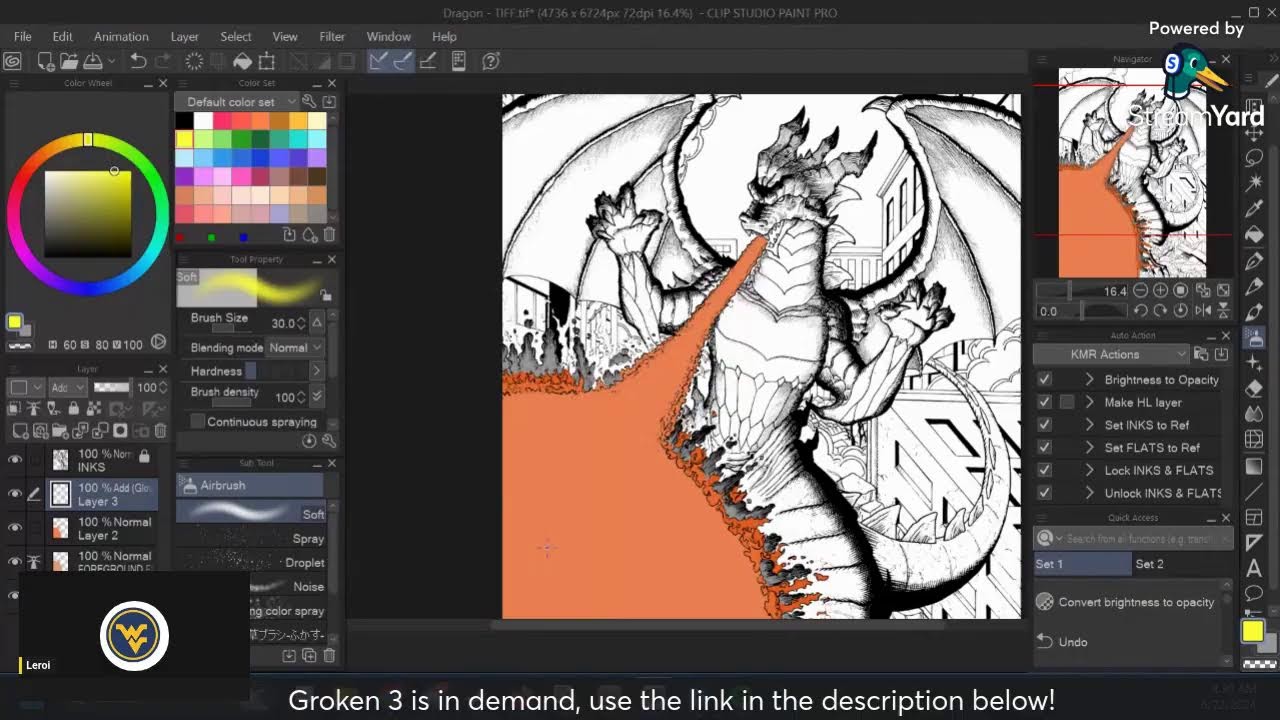Image resolution: width=1280 pixels, height=720 pixels.
Task: Select the Spray airbrush sub tool
Action: [308, 539]
